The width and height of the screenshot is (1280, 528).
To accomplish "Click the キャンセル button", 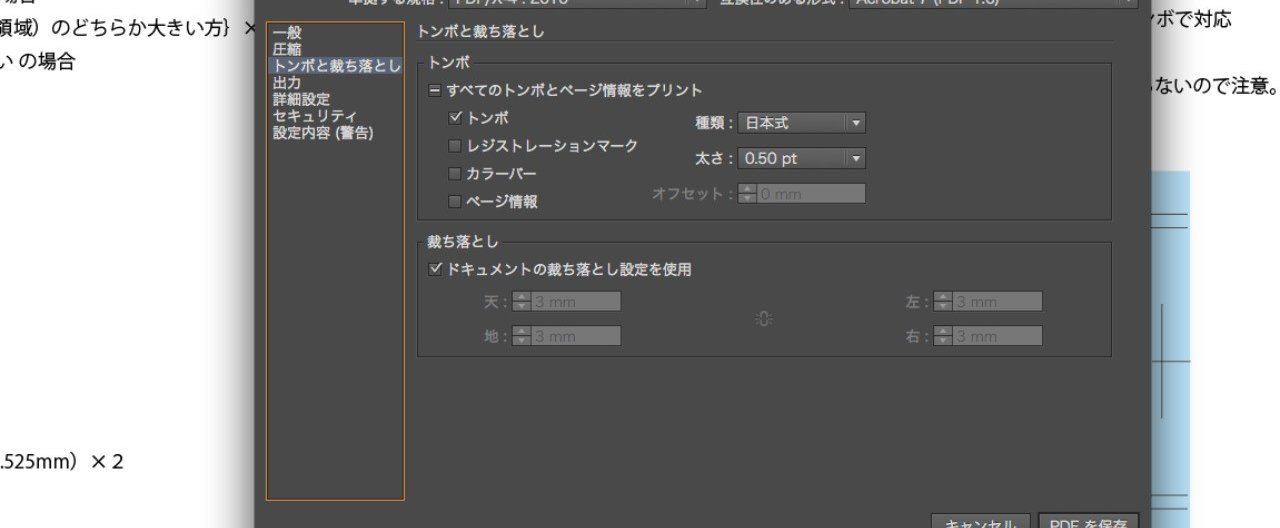I will tap(980, 522).
